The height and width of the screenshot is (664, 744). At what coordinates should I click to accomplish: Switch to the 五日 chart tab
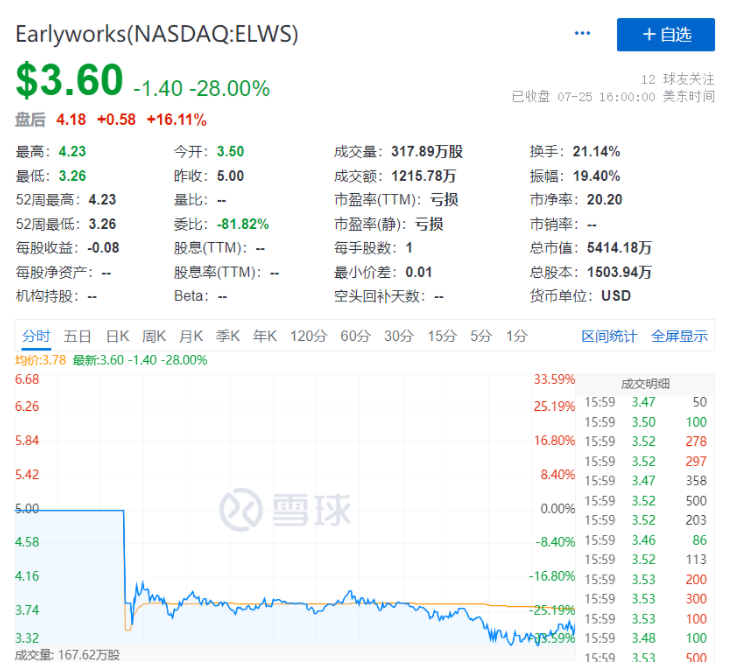tap(77, 336)
